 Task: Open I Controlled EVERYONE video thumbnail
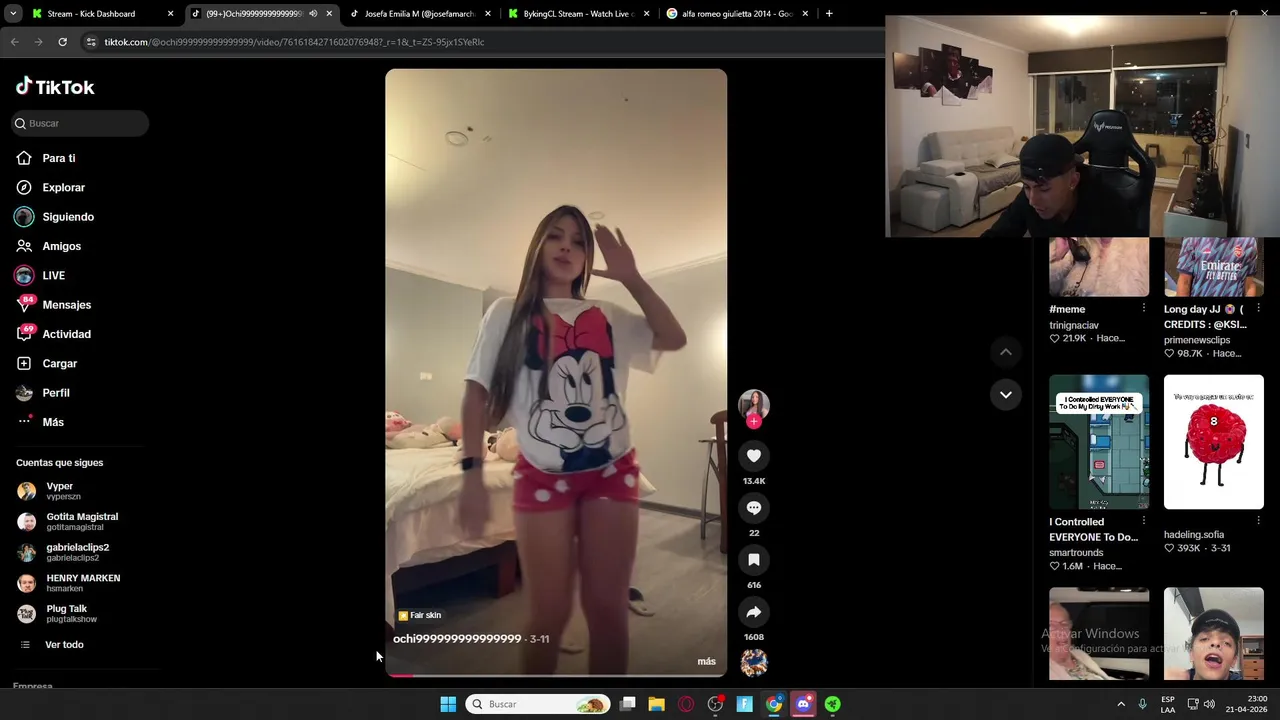1099,442
